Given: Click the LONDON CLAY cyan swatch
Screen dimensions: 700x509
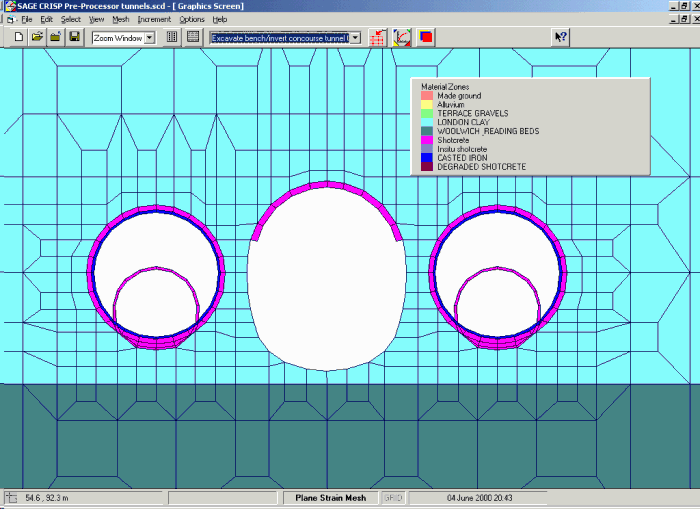Looking at the screenshot, I should pos(427,122).
